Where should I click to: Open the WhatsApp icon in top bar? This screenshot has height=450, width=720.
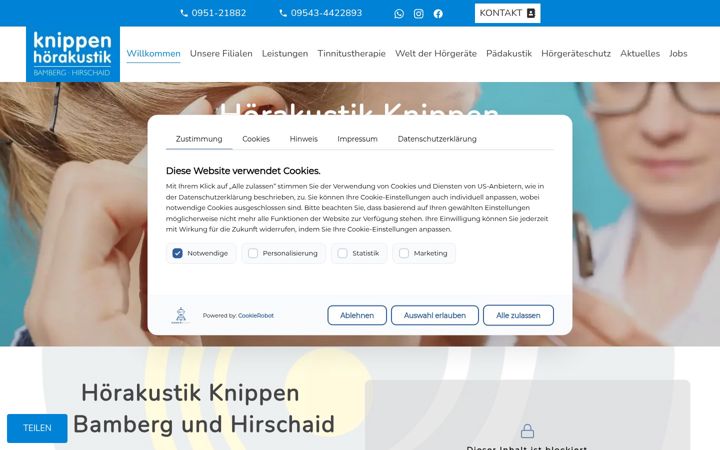(399, 13)
